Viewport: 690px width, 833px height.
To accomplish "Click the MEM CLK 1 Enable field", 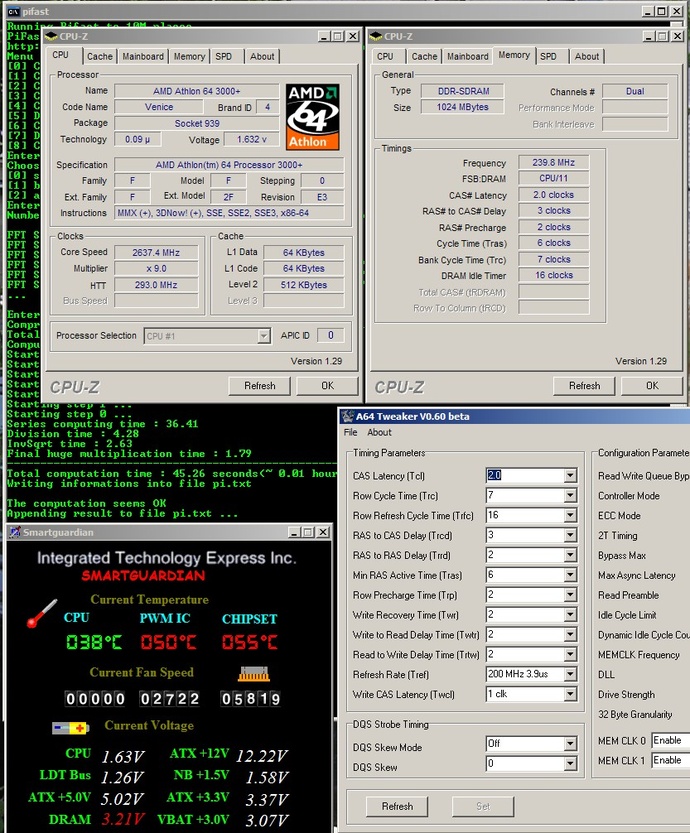I will coord(670,760).
